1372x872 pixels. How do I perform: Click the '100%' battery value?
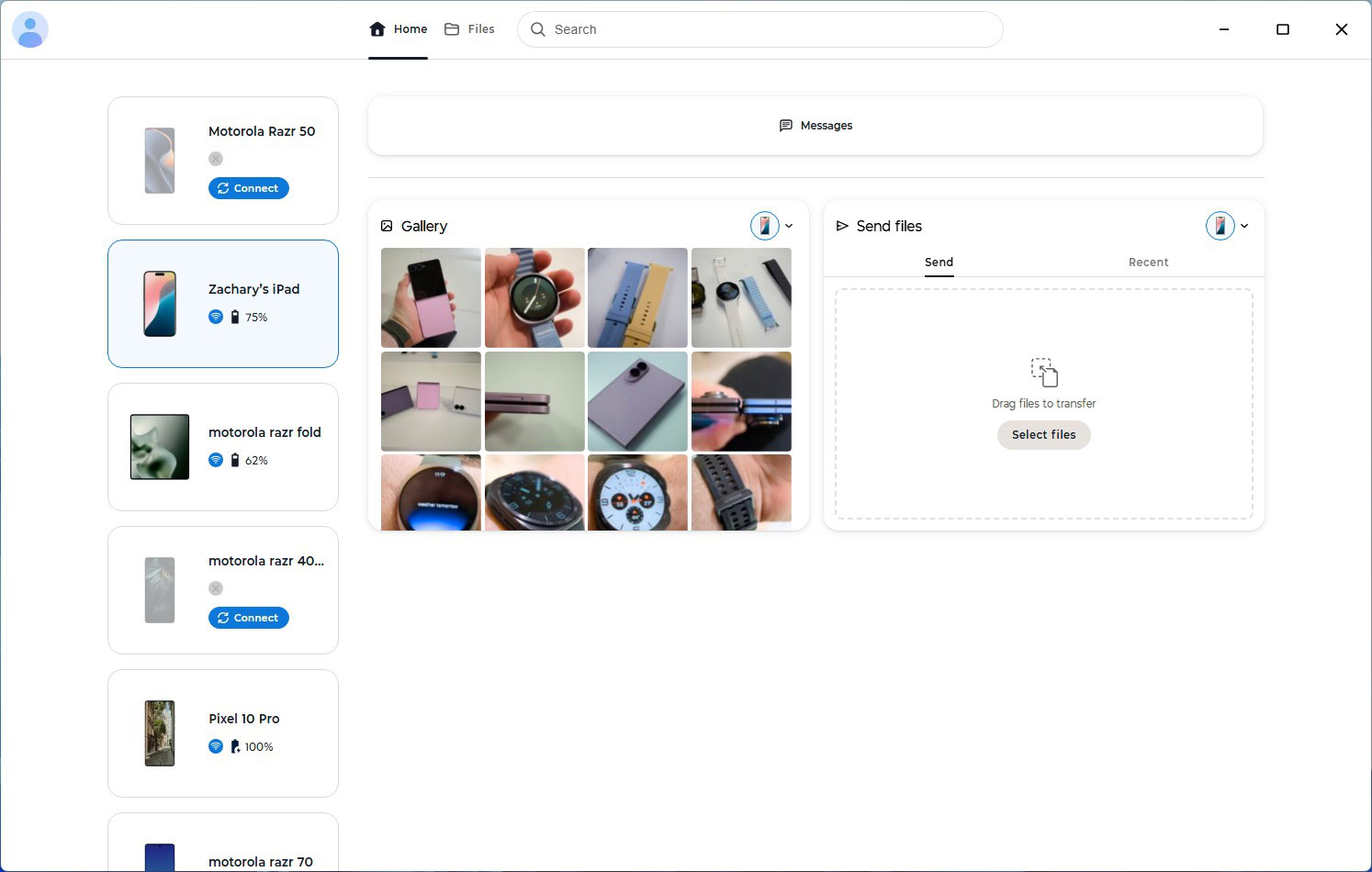(x=259, y=747)
